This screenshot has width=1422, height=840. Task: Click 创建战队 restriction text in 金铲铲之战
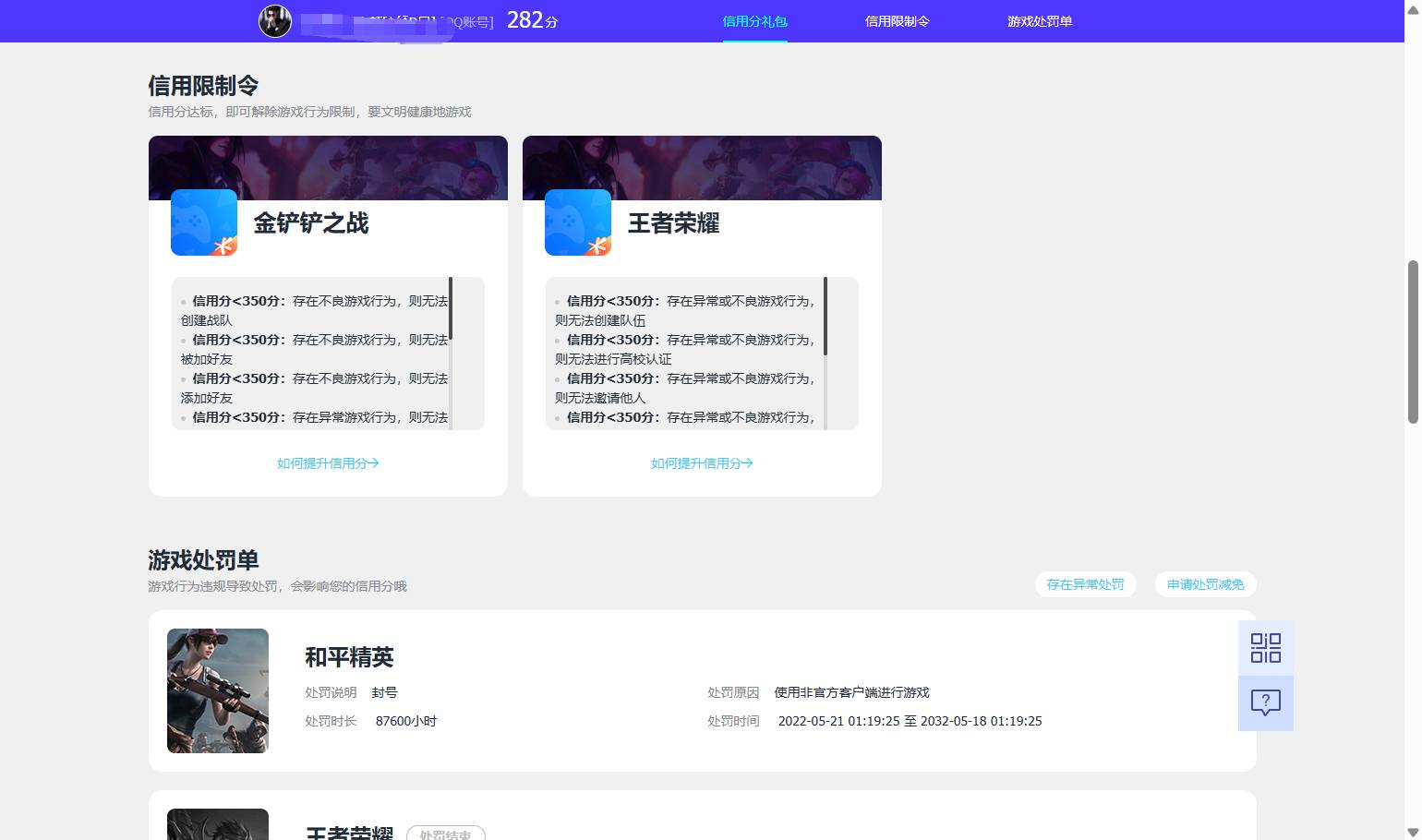[207, 320]
